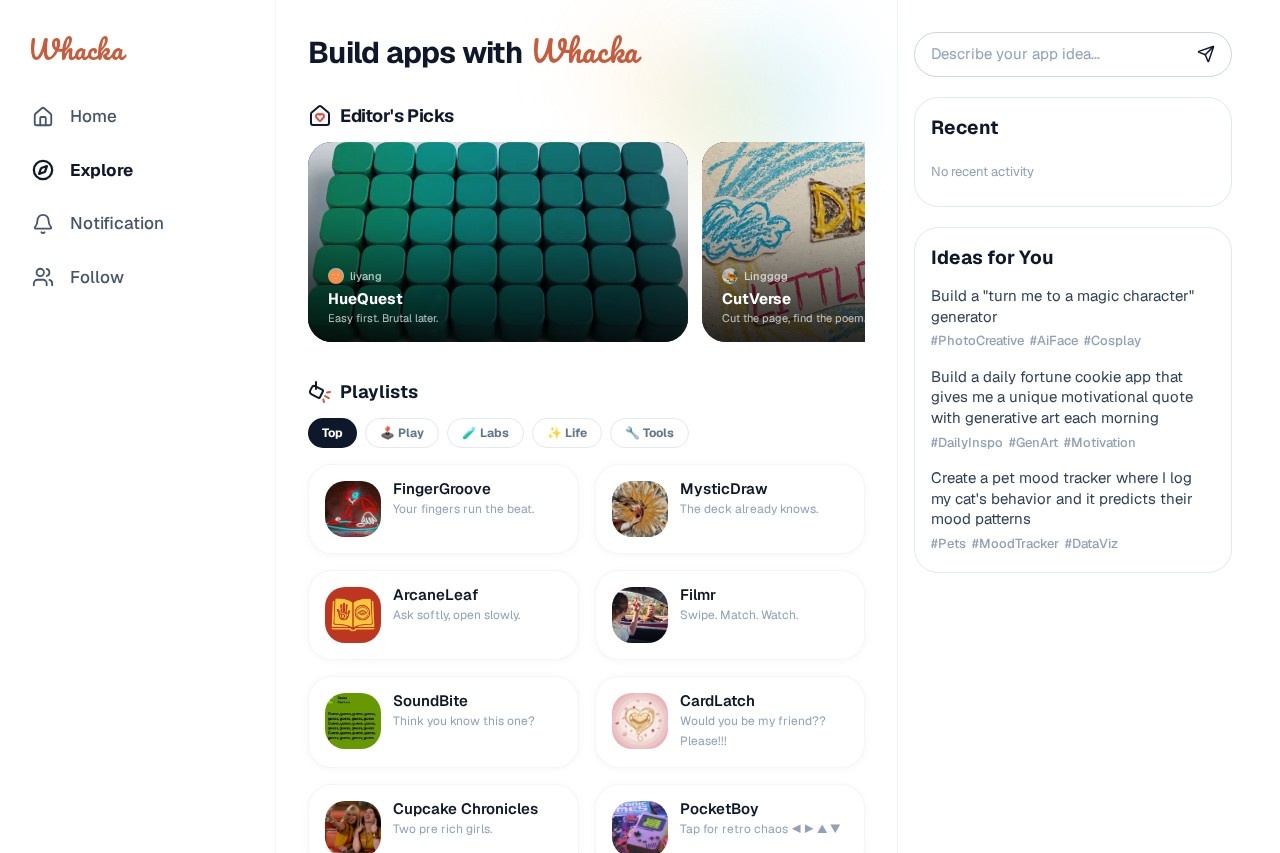Select the Top playlist filter
Screen dimensions: 1280x853
pyautogui.click(x=332, y=433)
